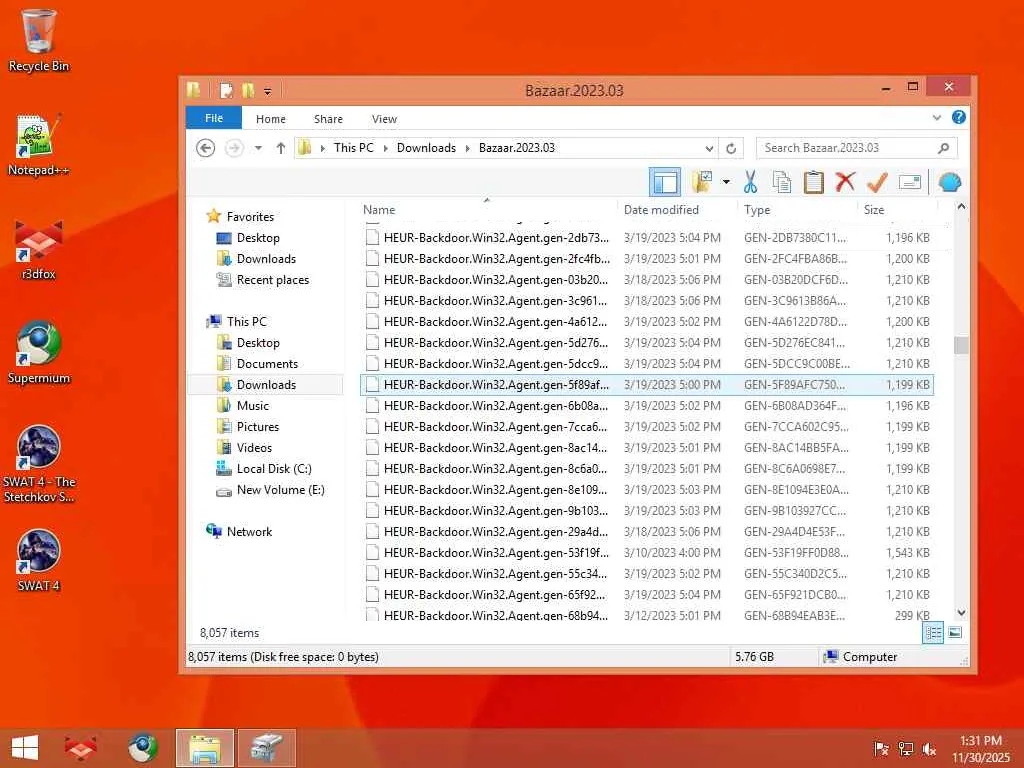Open r3dfox from the taskbar
Screen dimensions: 1024x768
(x=80, y=748)
